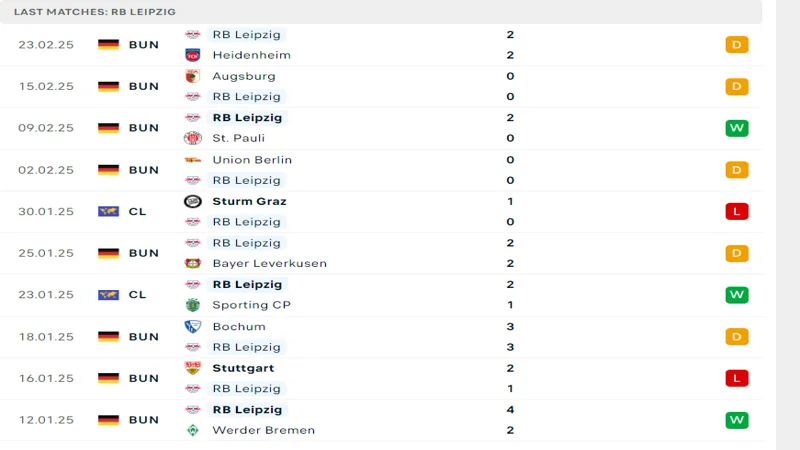Viewport: 800px width, 450px height.
Task: Click the Union Berlin club crest
Action: [193, 160]
